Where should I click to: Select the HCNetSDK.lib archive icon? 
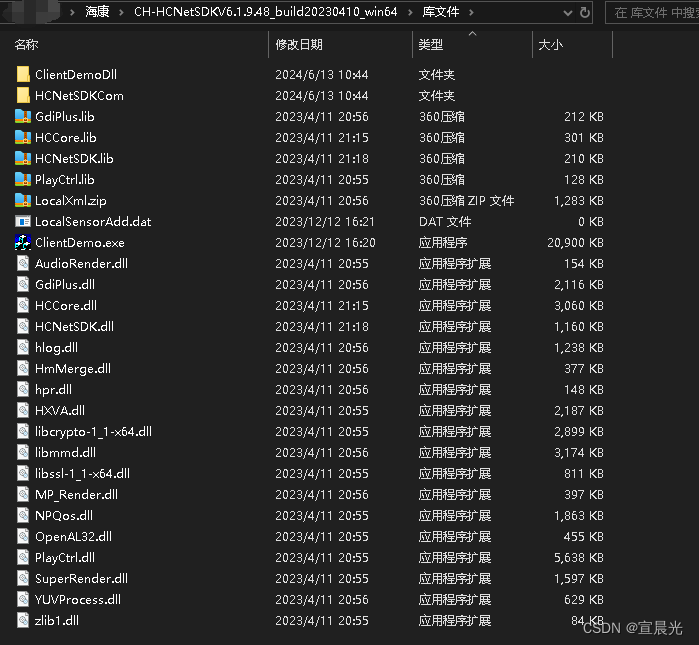tap(23, 158)
